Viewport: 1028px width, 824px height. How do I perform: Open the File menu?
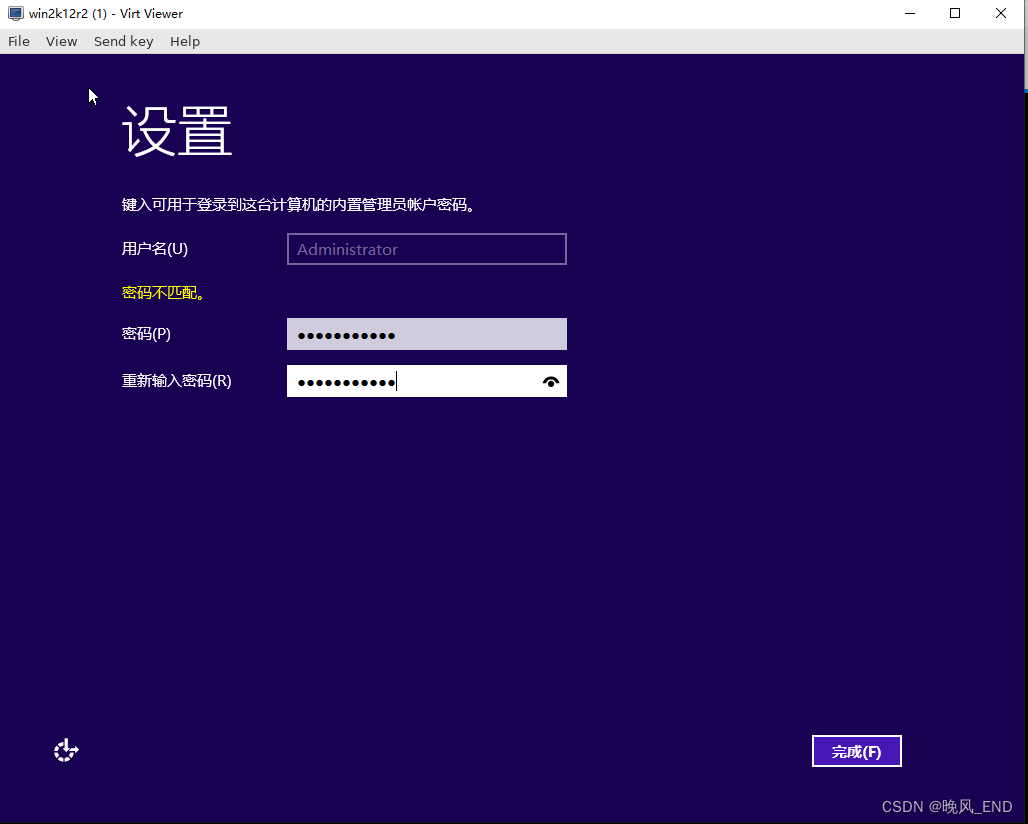[x=18, y=41]
